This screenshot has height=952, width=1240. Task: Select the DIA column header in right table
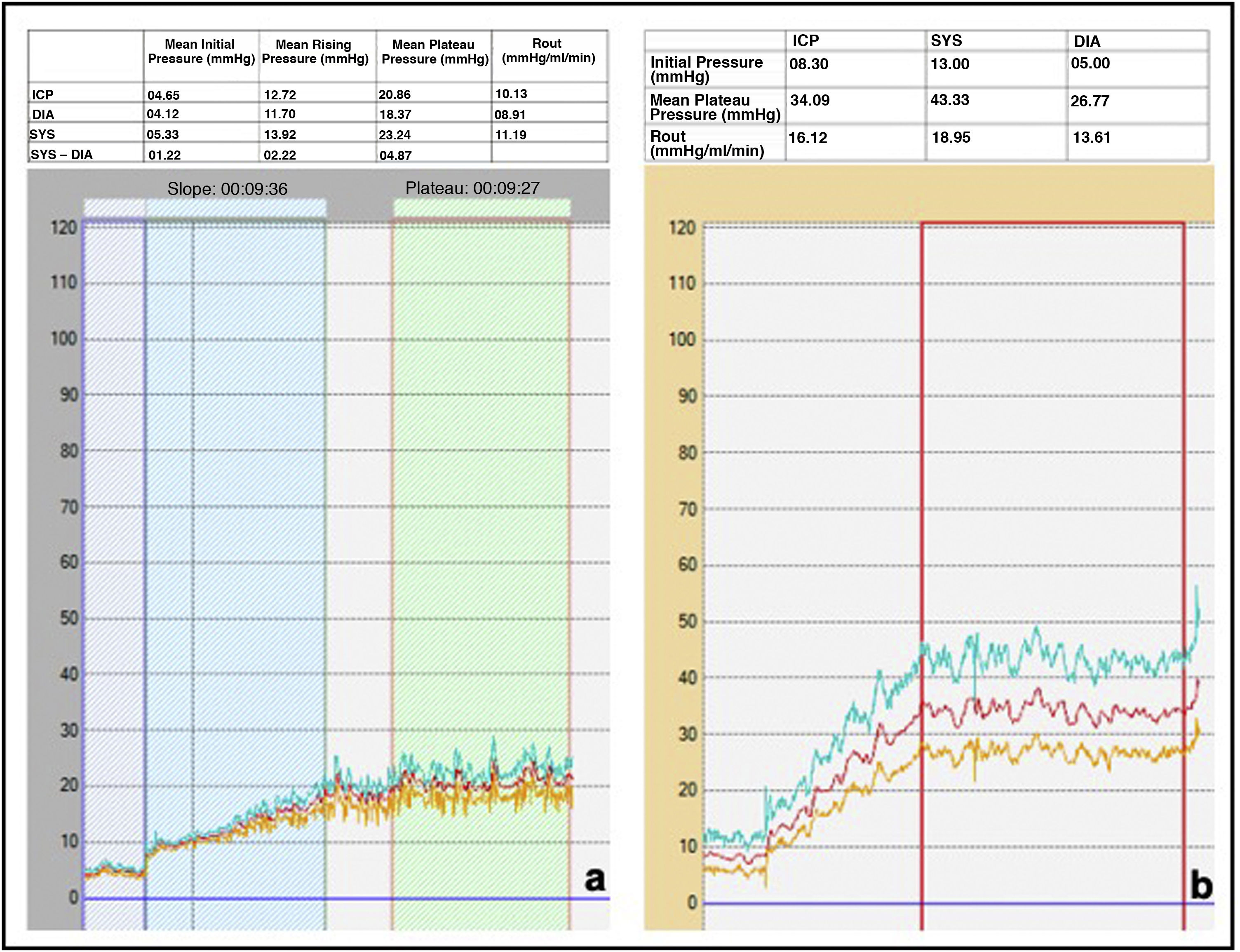(x=1087, y=41)
